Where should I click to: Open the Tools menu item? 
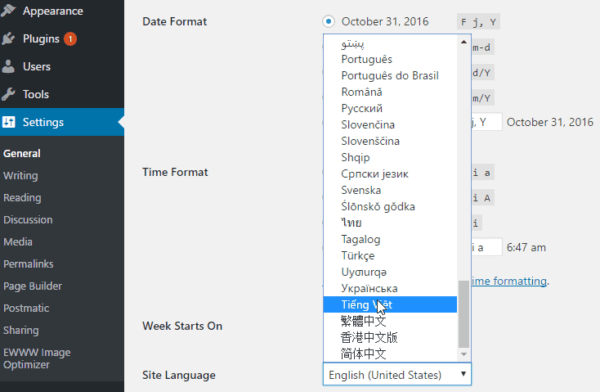pos(36,94)
